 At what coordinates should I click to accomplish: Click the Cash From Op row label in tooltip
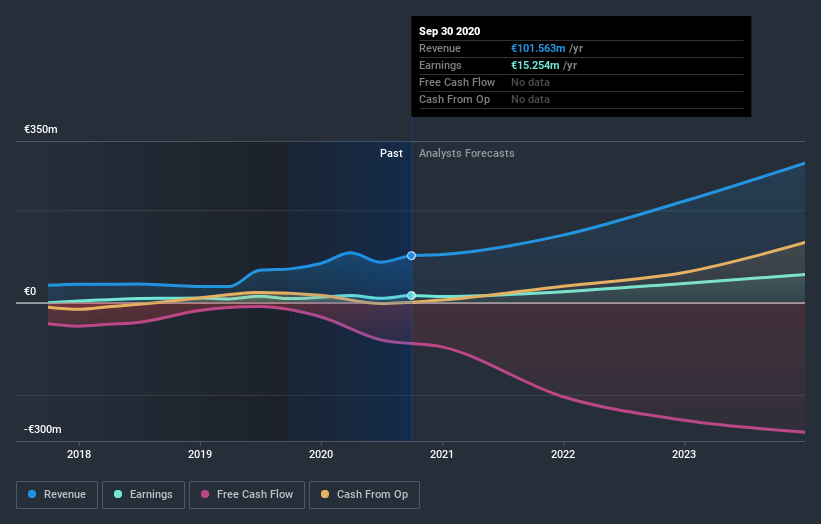tap(454, 99)
